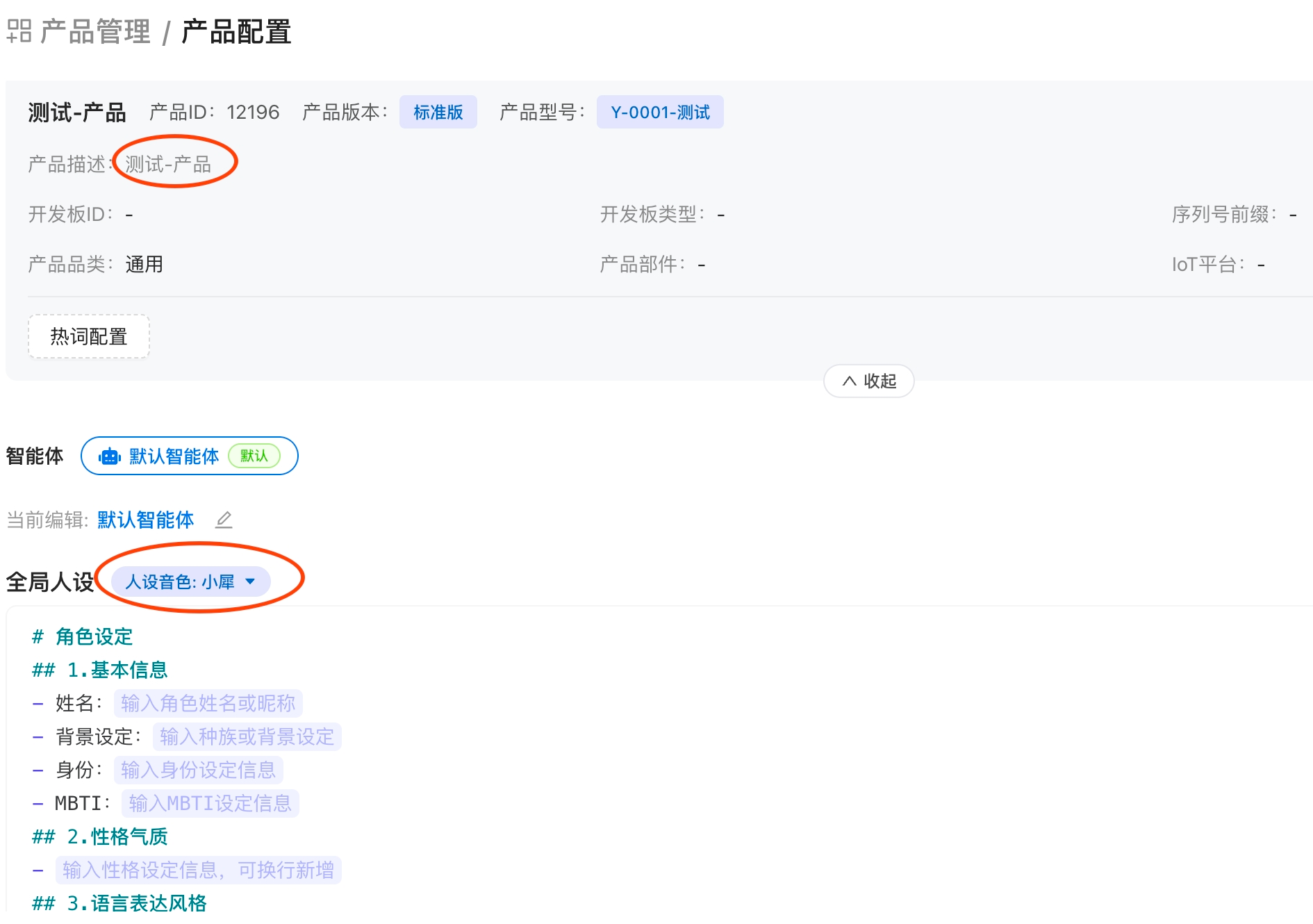Click the pencil edit icon beside 默认智能体
The width and height of the screenshot is (1313, 924).
tap(224, 520)
